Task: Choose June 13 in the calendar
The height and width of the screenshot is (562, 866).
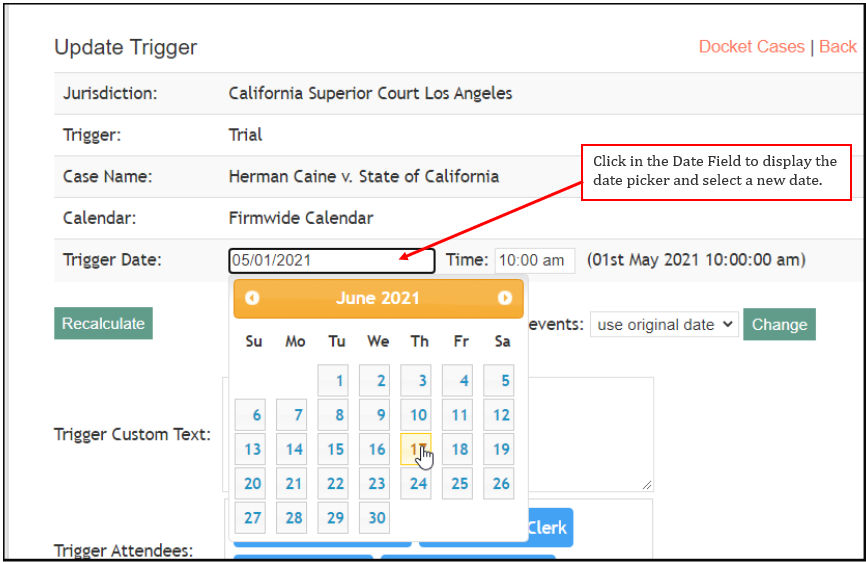Action: [252, 449]
